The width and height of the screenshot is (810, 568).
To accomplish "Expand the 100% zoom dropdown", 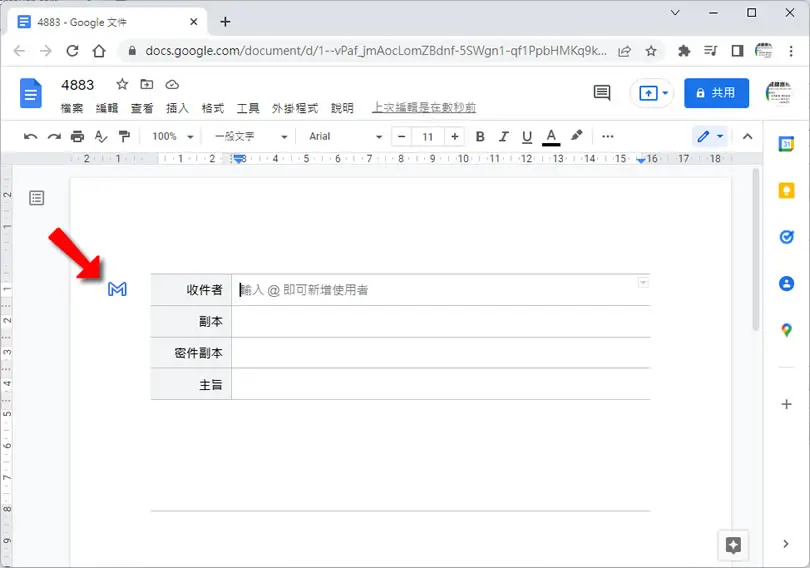I will click(x=173, y=136).
